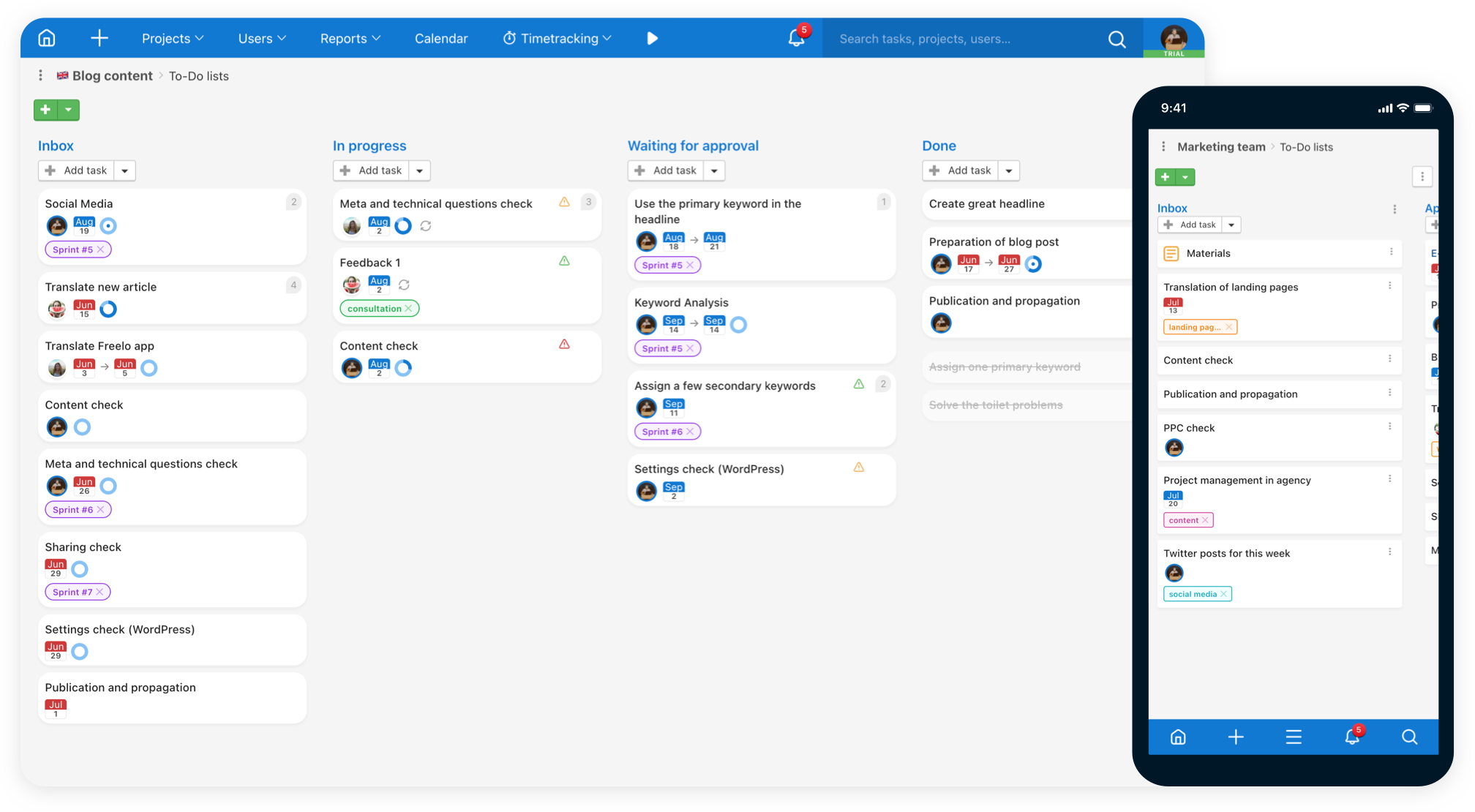Screen dimensions: 1475x812
Task: Open the Add task dropdown in In progress column
Action: click(419, 170)
